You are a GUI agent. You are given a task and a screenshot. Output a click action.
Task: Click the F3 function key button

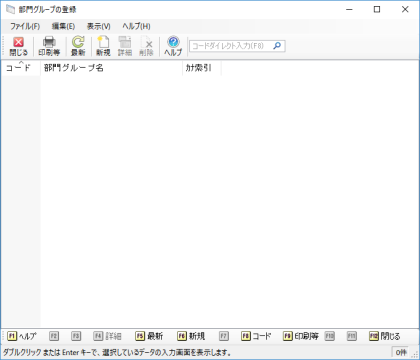pyautogui.click(x=76, y=336)
